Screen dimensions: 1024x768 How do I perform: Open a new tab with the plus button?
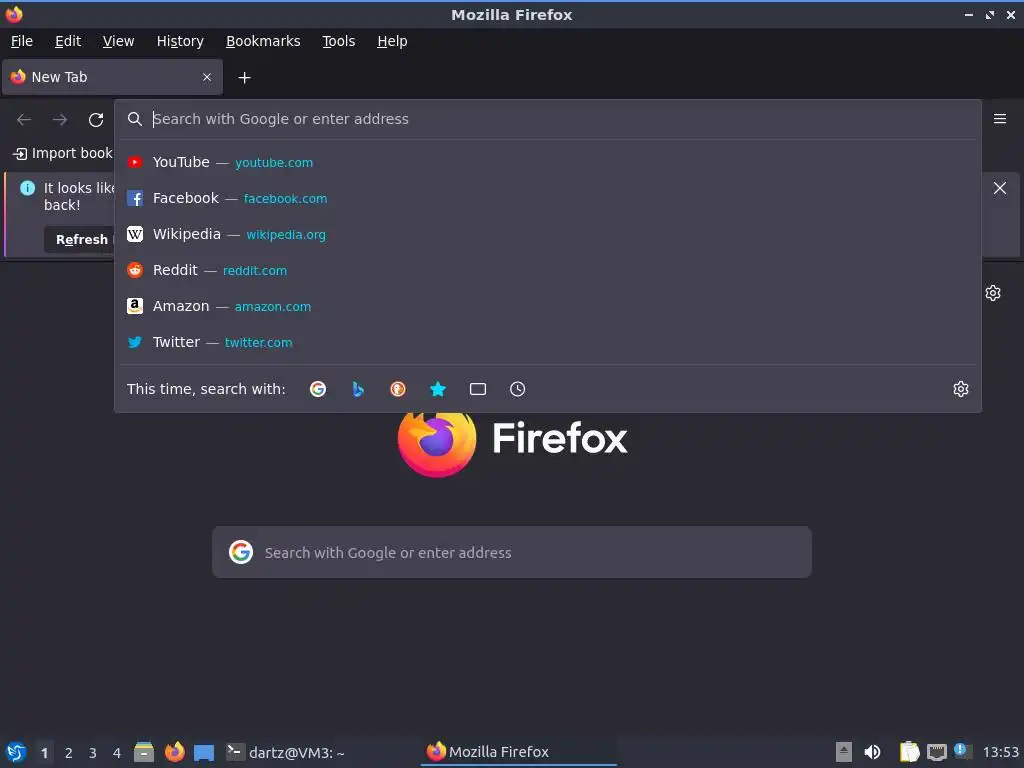pyautogui.click(x=244, y=78)
